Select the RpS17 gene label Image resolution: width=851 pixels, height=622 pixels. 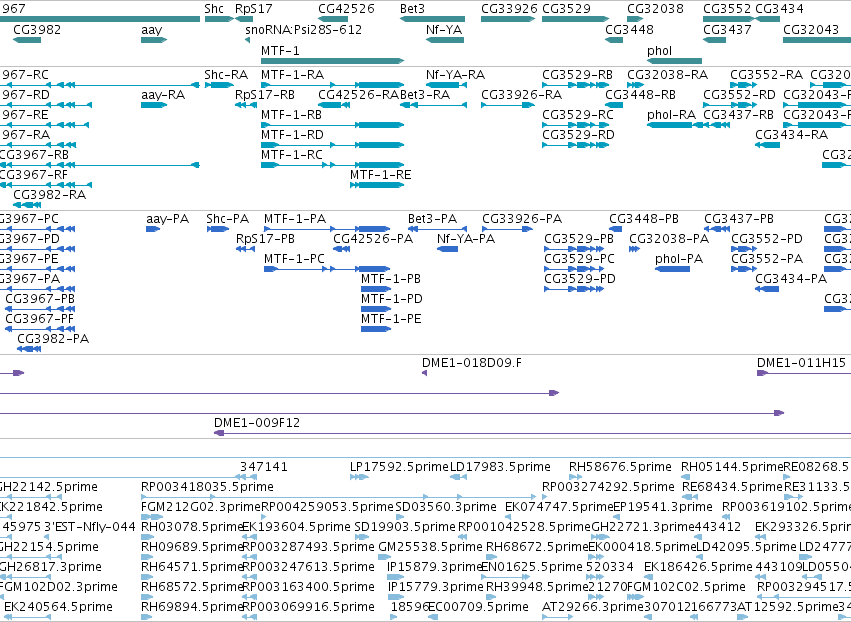[253, 9]
